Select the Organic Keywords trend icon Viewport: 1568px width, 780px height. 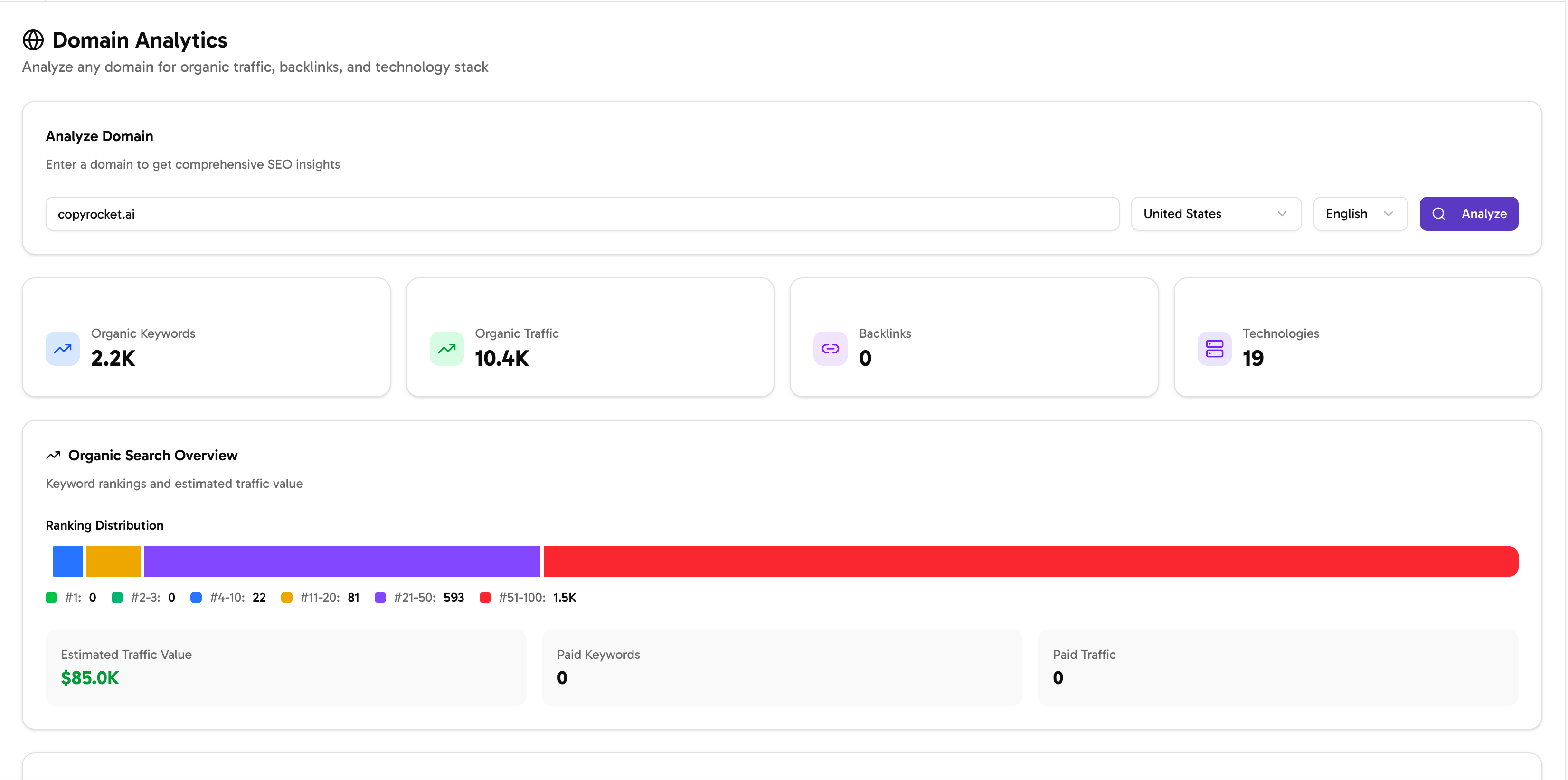[x=62, y=348]
